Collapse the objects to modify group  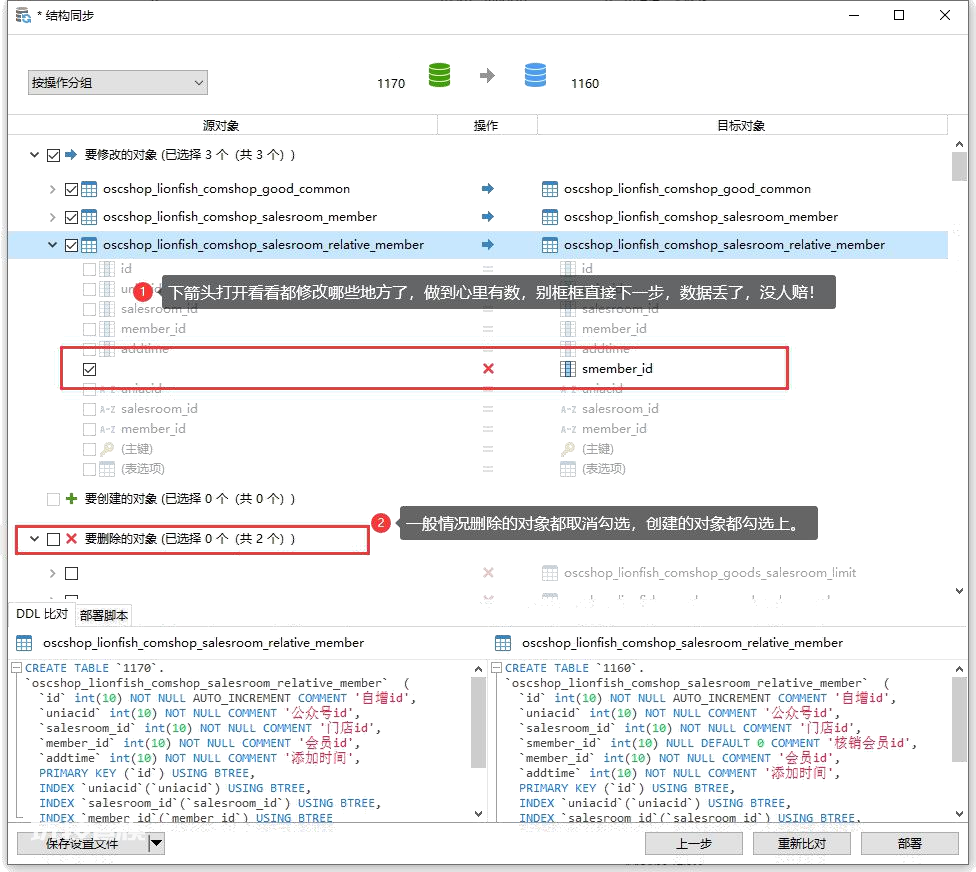pos(34,154)
